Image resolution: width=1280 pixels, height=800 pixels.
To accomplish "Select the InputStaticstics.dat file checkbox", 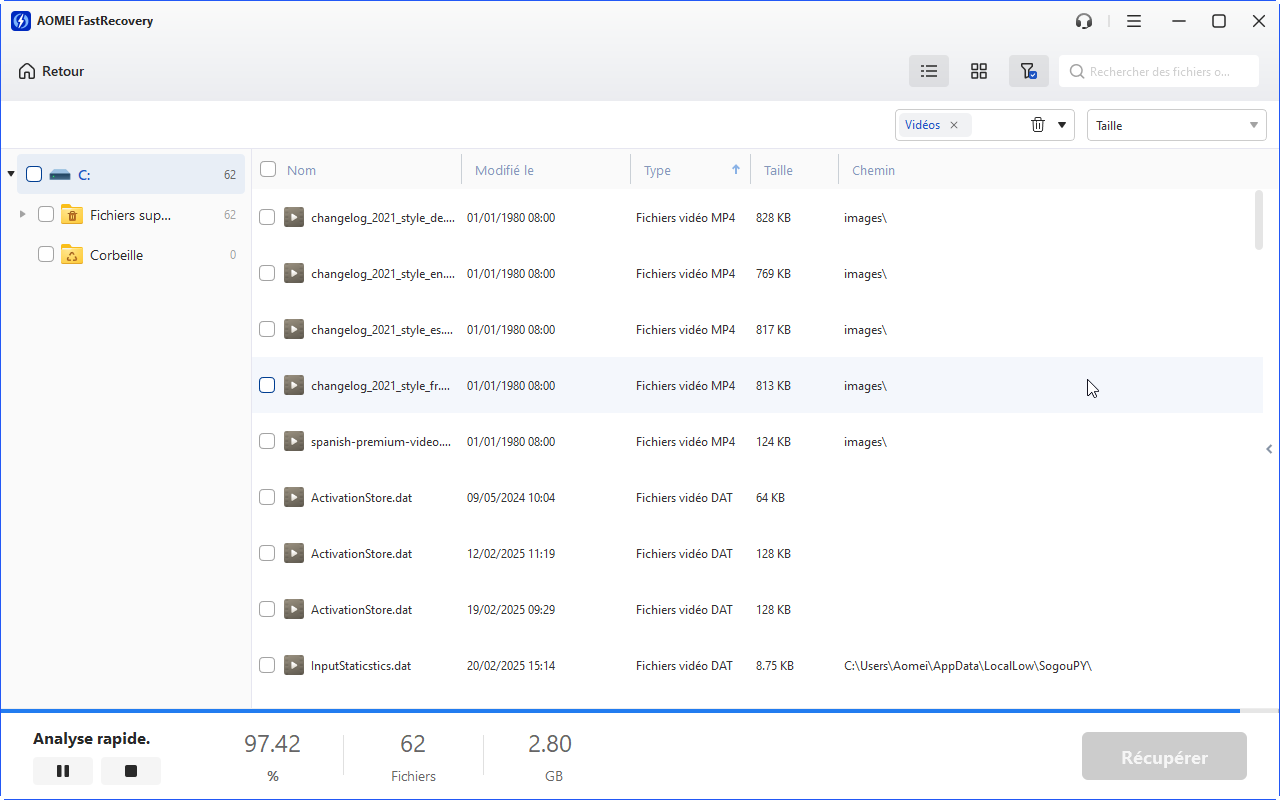I will [x=267, y=665].
